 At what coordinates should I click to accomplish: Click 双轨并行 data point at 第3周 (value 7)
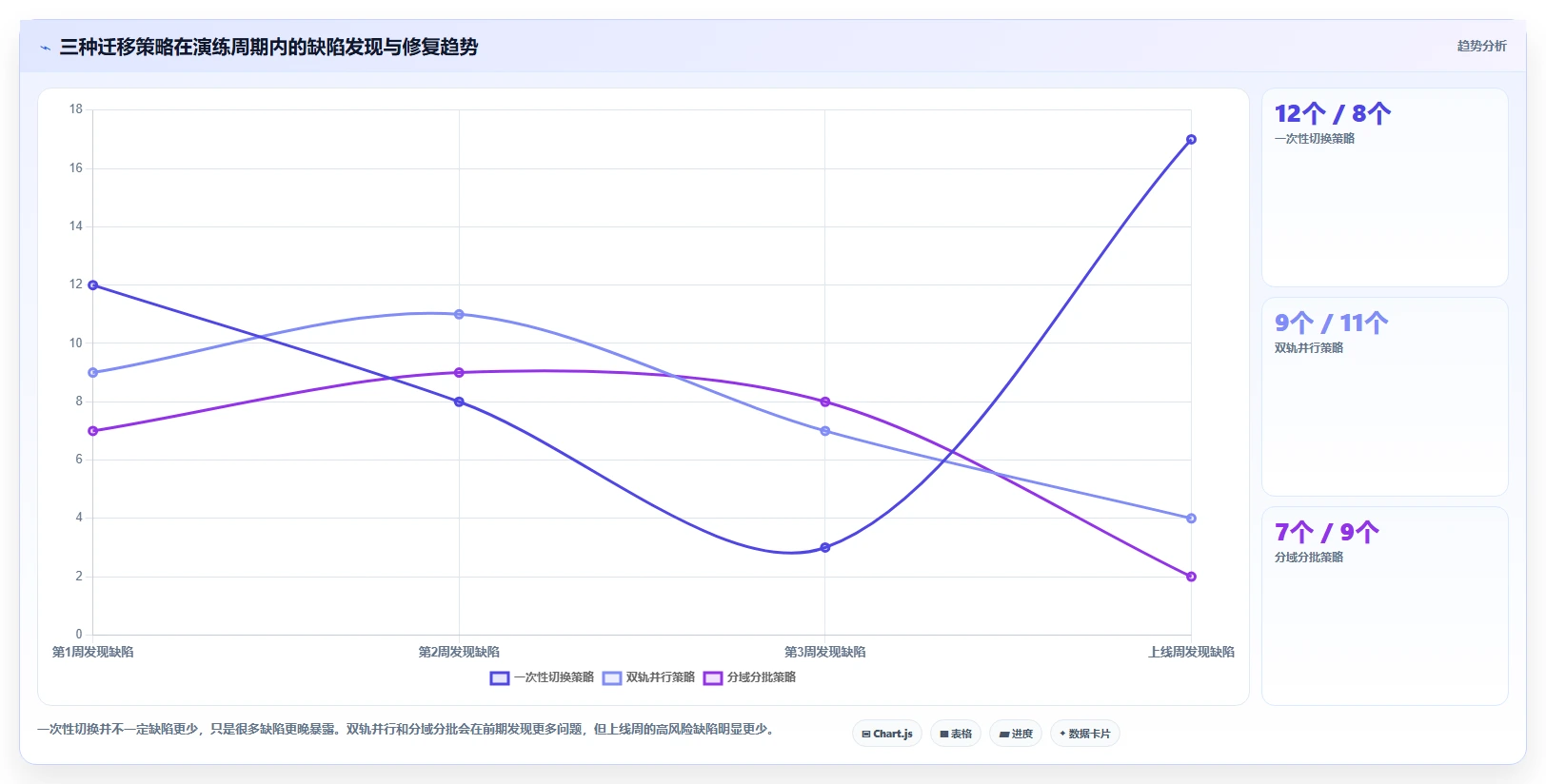point(825,431)
